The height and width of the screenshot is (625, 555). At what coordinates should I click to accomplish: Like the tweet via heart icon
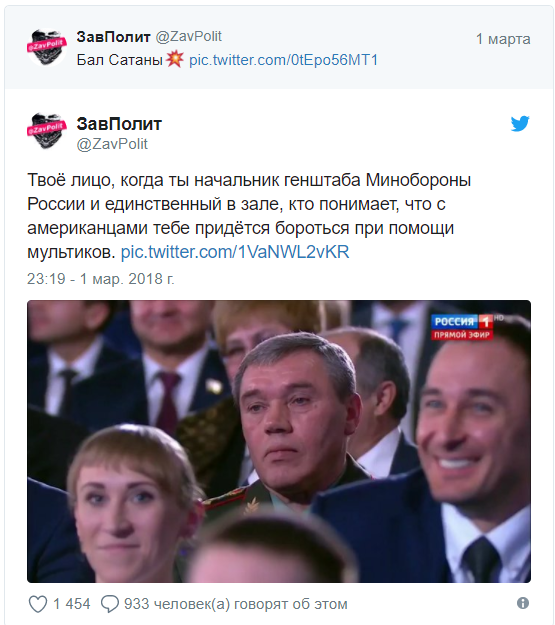(38, 604)
